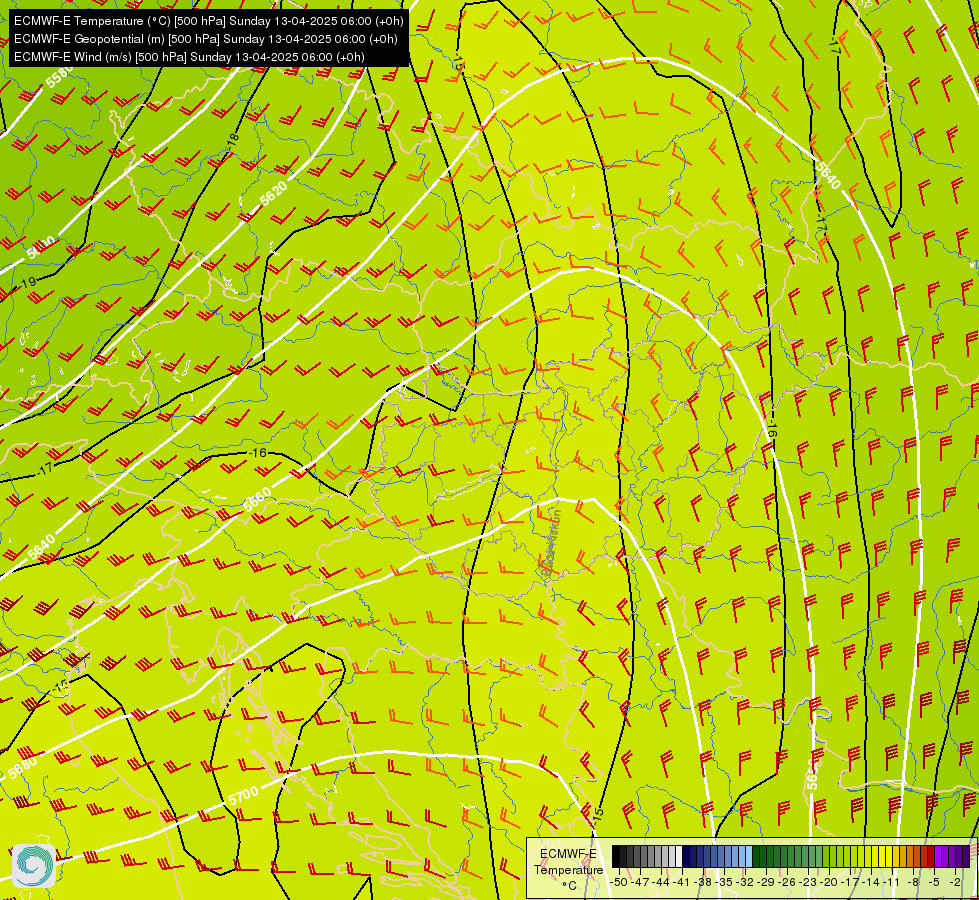Click the white swatch above -41 in legend
This screenshot has width=979, height=900.
point(679,856)
